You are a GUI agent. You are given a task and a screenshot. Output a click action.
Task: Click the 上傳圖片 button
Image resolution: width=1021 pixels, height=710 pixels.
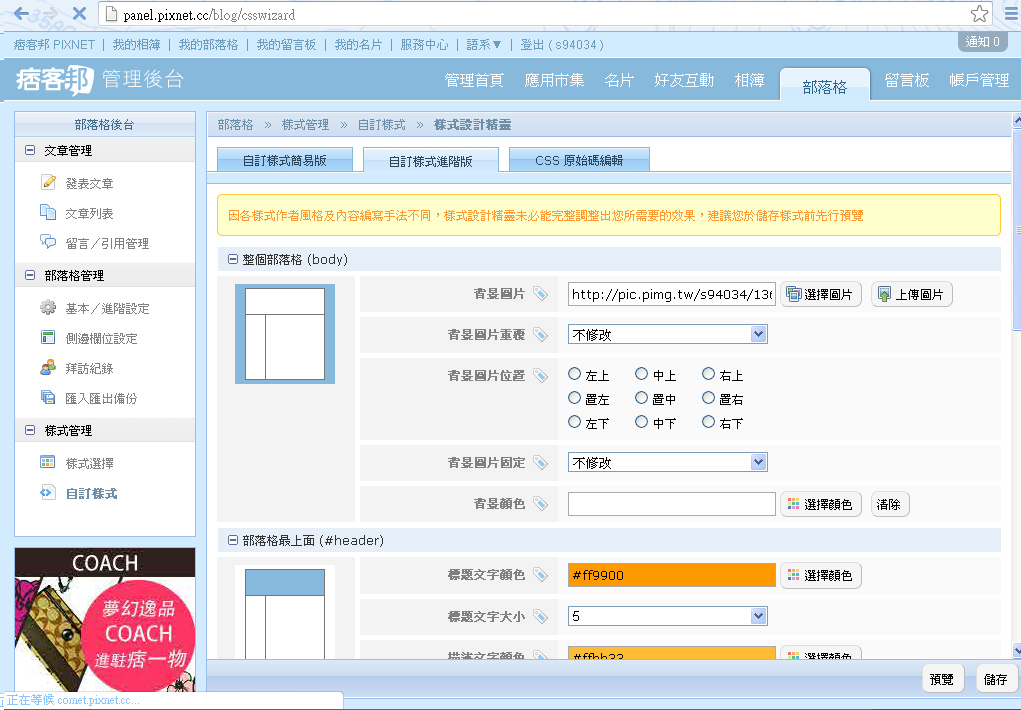[x=912, y=294]
